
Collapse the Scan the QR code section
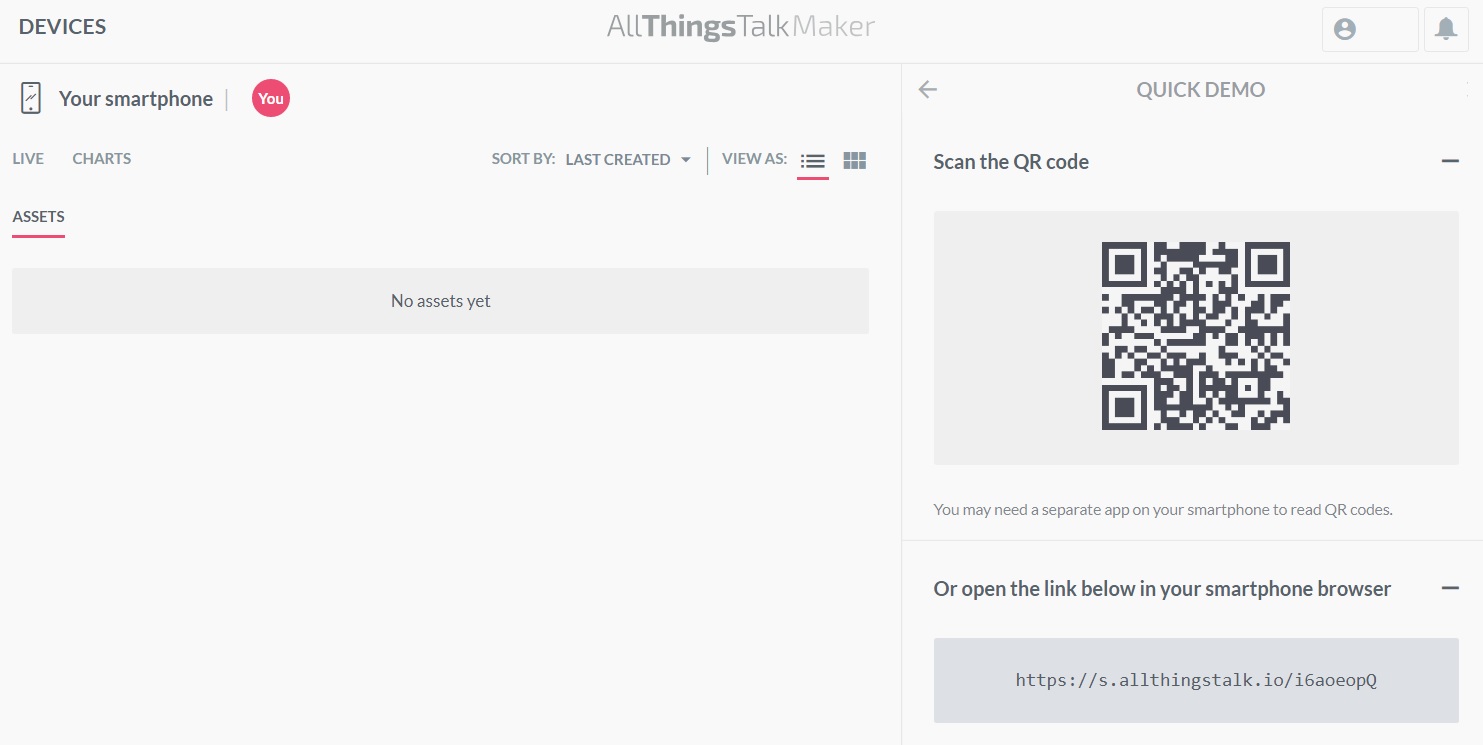[x=1450, y=161]
